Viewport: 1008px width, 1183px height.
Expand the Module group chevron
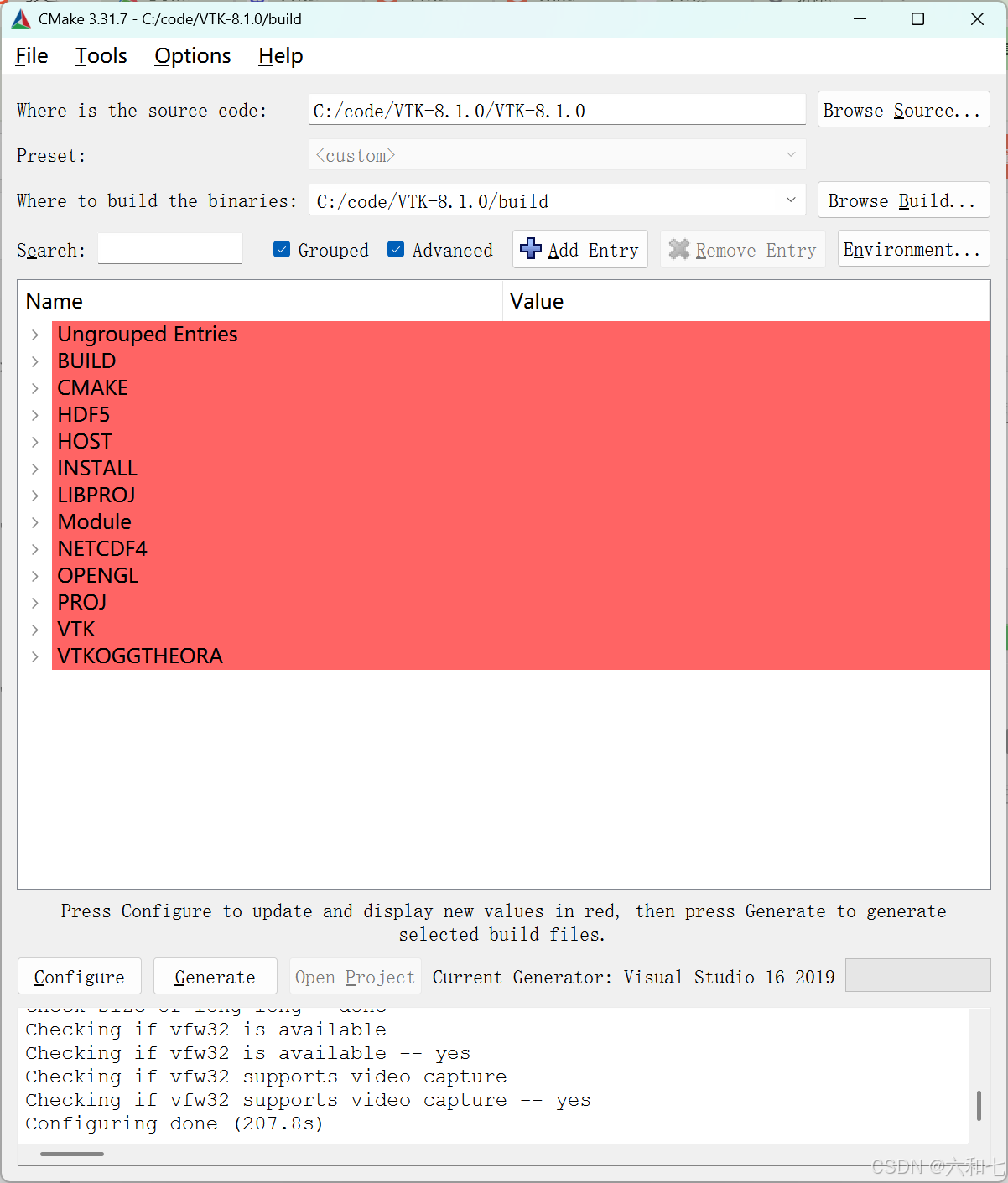[x=35, y=522]
